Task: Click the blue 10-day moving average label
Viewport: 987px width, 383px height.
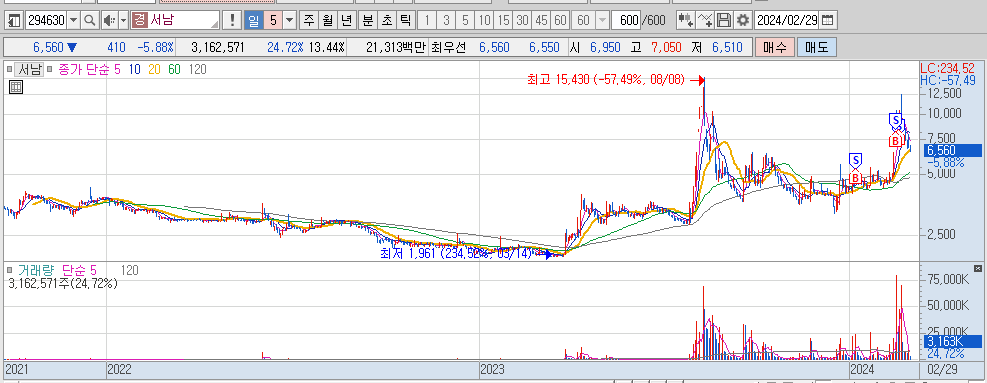Action: (134, 69)
